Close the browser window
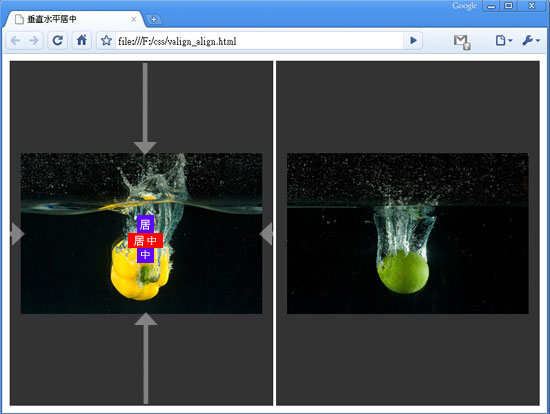 coord(532,6)
